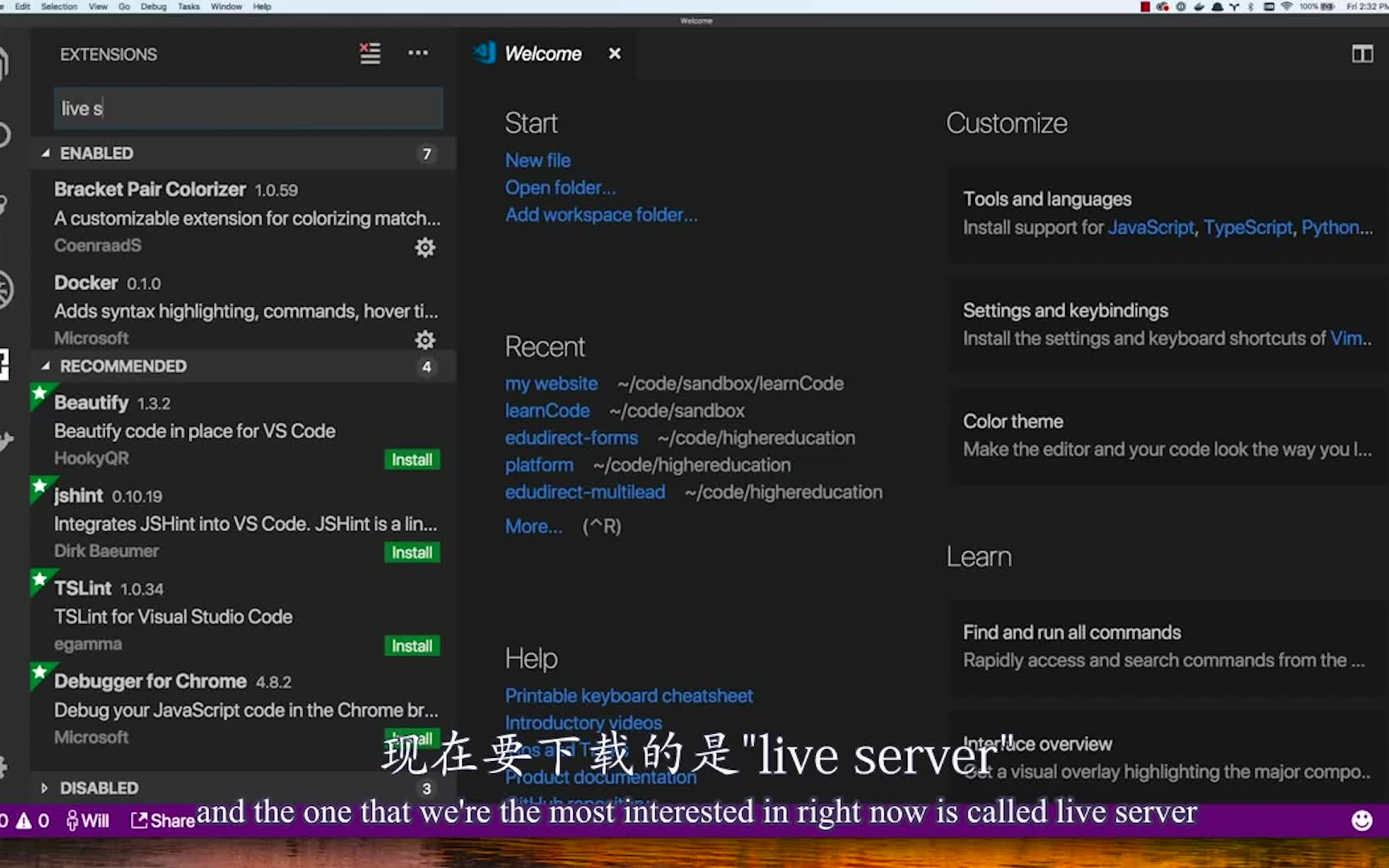Select the jshint extension title
This screenshot has height=868, width=1389.
79,496
